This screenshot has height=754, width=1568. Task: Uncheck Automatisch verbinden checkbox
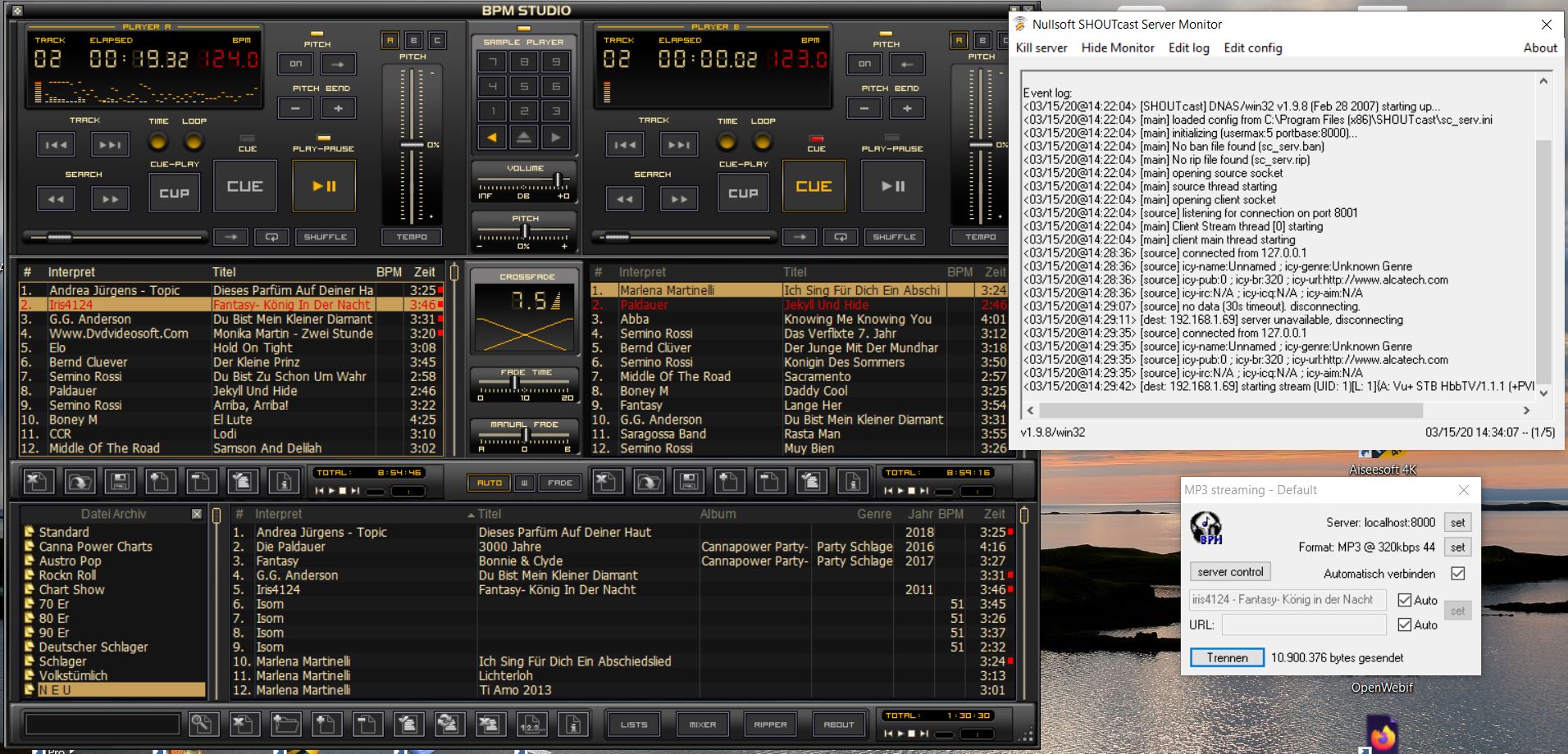point(1457,574)
